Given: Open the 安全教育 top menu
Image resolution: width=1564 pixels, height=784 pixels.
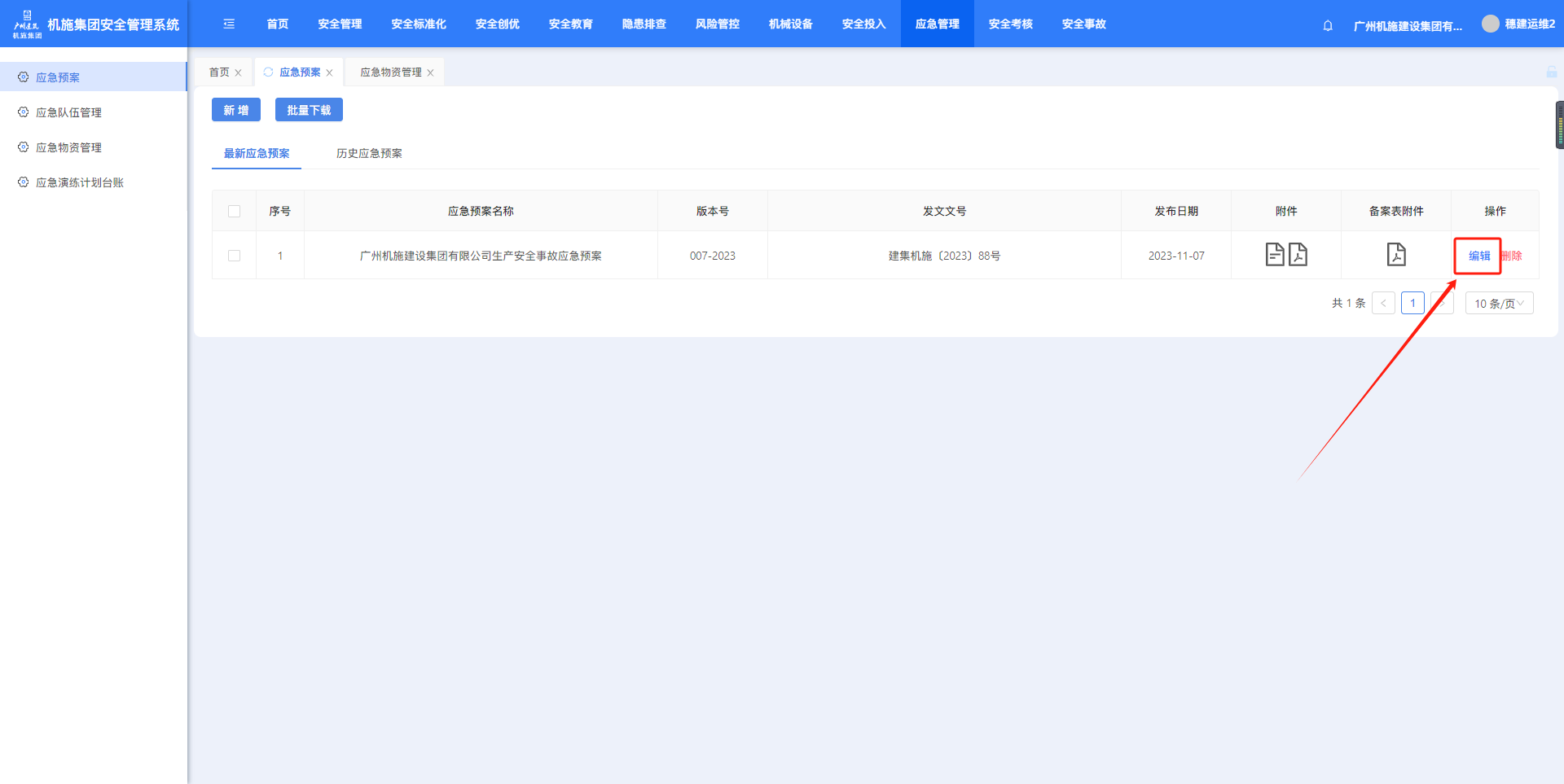Looking at the screenshot, I should coord(570,24).
